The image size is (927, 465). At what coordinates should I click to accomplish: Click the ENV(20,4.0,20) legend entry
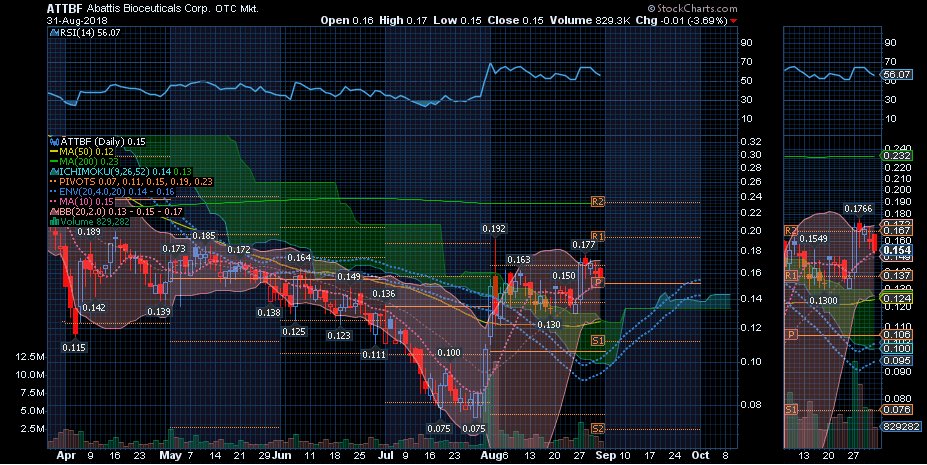click(x=116, y=192)
